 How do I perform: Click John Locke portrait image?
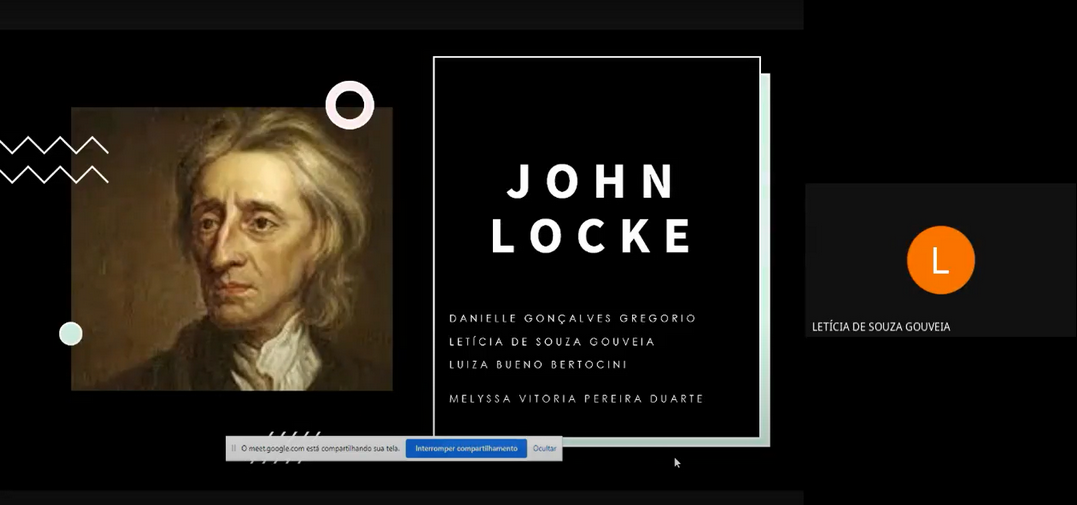pos(232,249)
